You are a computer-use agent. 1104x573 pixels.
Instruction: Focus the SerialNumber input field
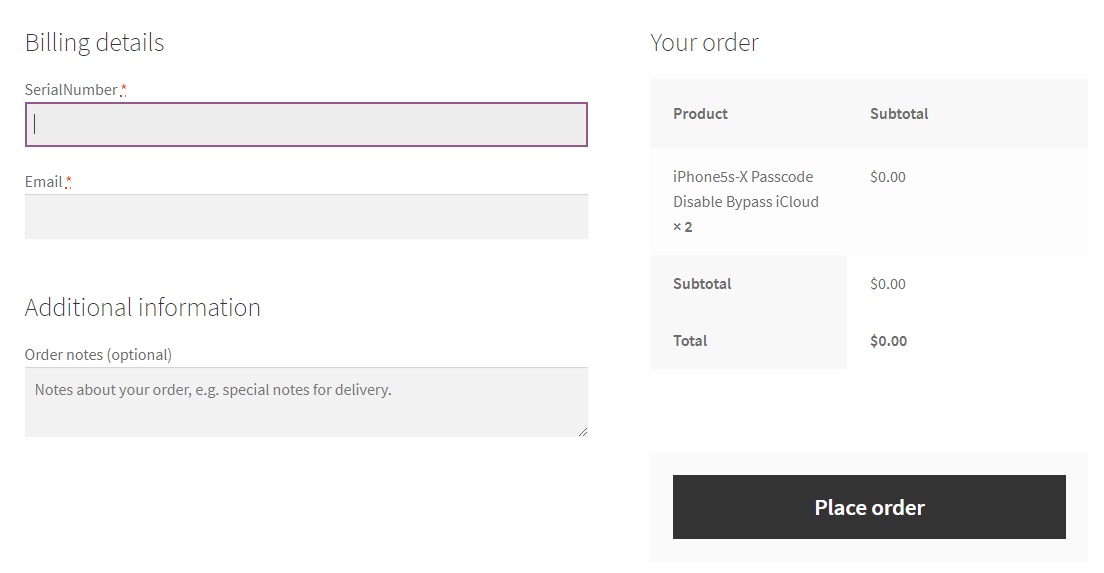click(x=306, y=125)
